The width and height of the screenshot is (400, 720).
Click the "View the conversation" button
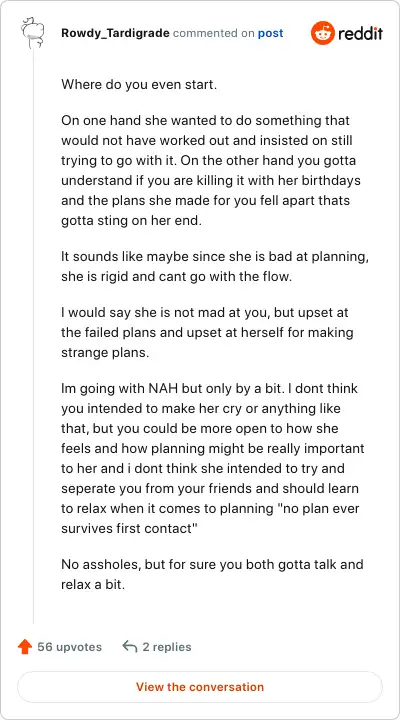pos(200,687)
